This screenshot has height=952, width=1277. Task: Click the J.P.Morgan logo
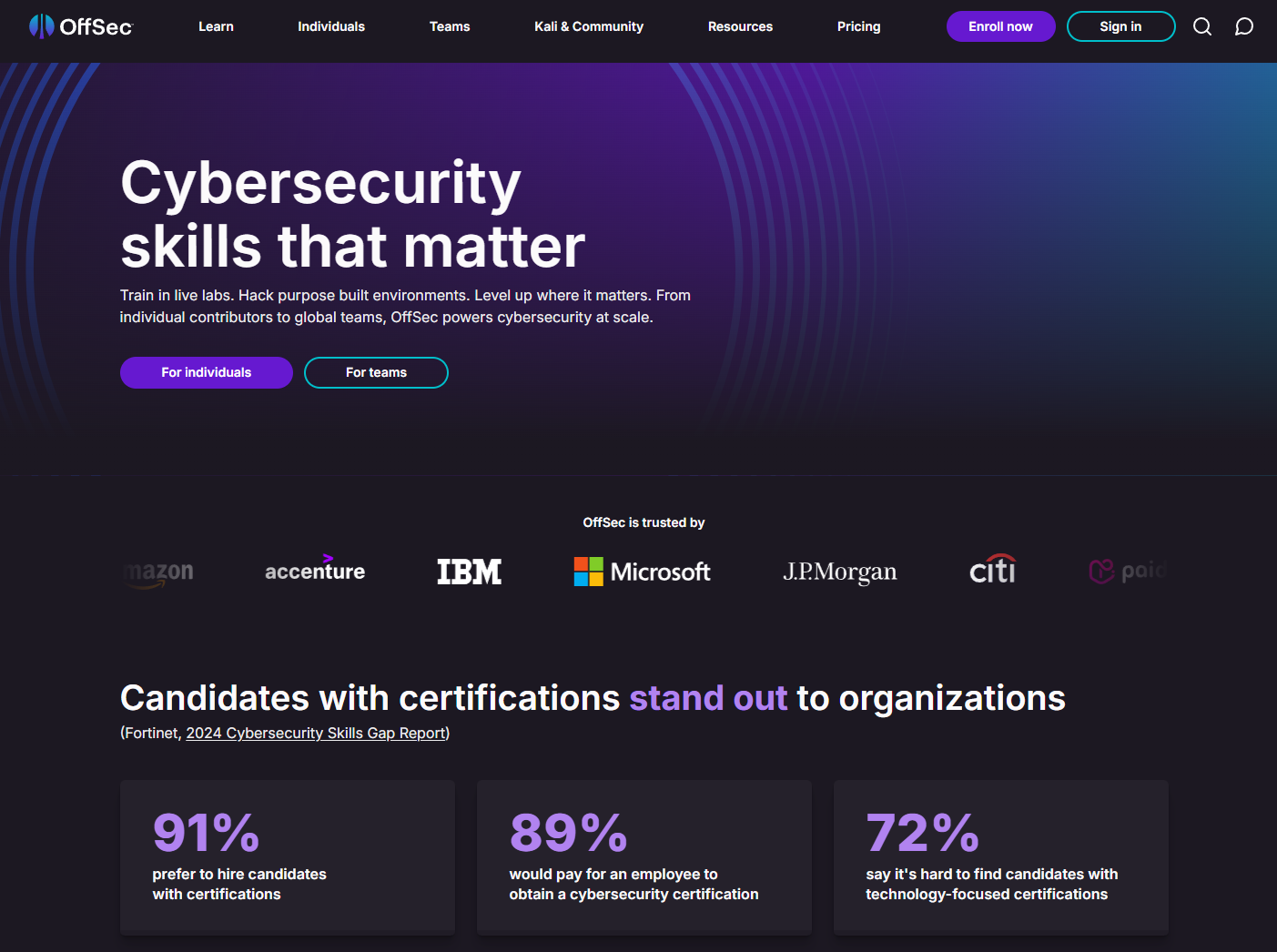(840, 572)
